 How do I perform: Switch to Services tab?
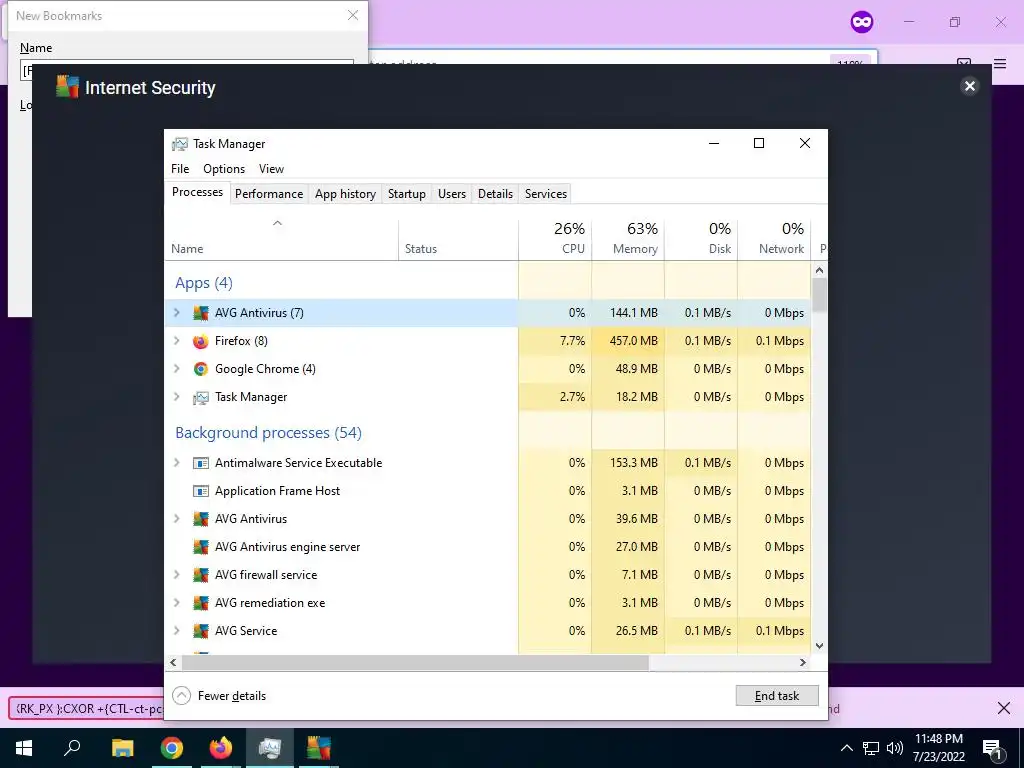[x=546, y=194]
